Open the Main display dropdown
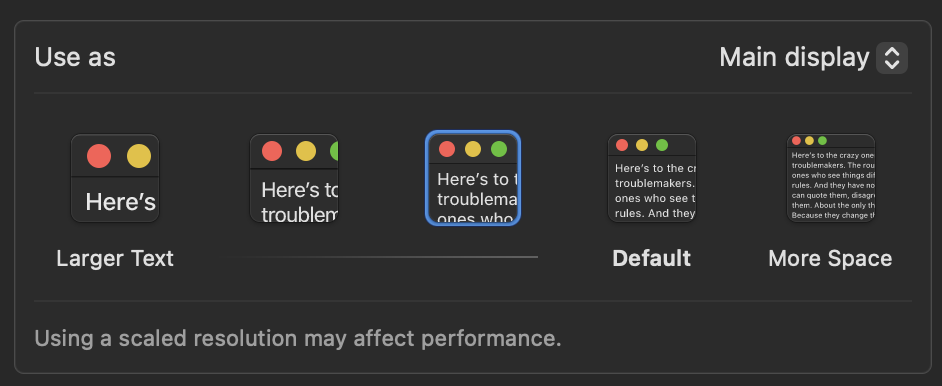The image size is (942, 386). [813, 58]
